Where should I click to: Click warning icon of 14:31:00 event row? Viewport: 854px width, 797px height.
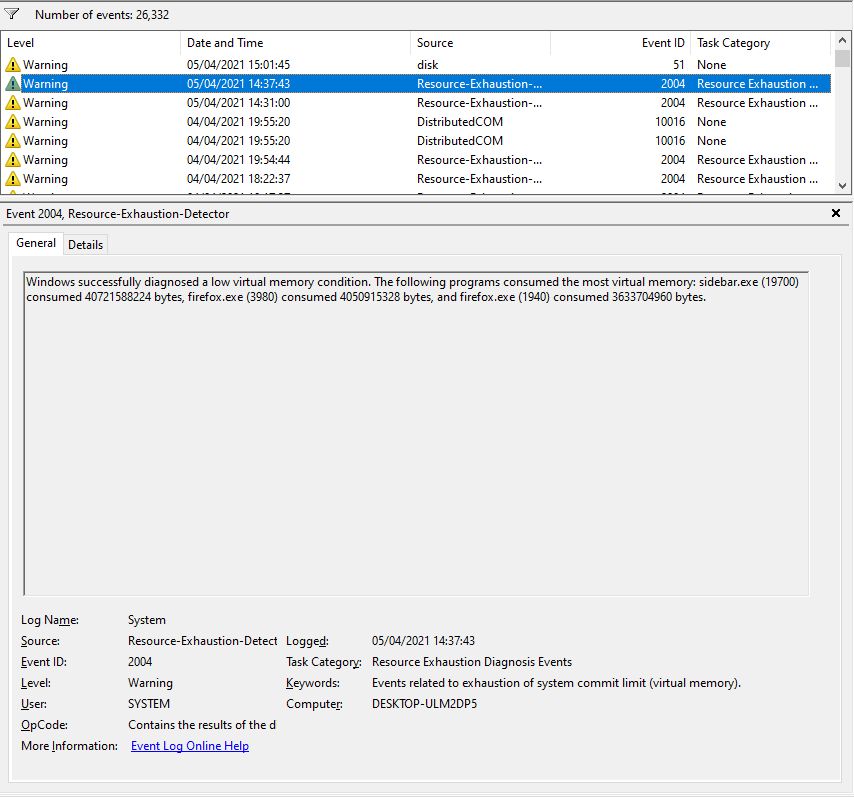click(x=13, y=103)
